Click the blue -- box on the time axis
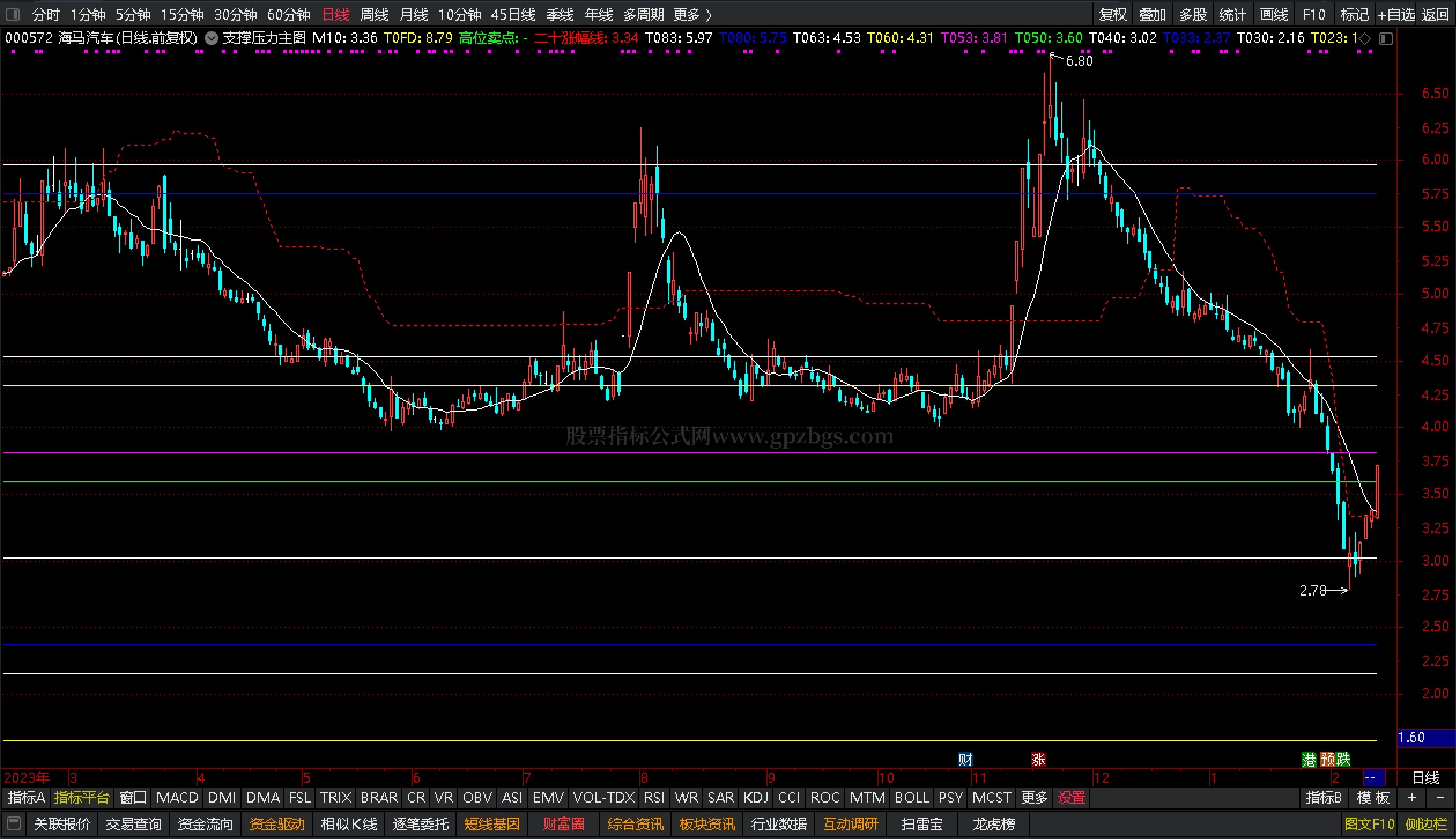 point(1374,777)
